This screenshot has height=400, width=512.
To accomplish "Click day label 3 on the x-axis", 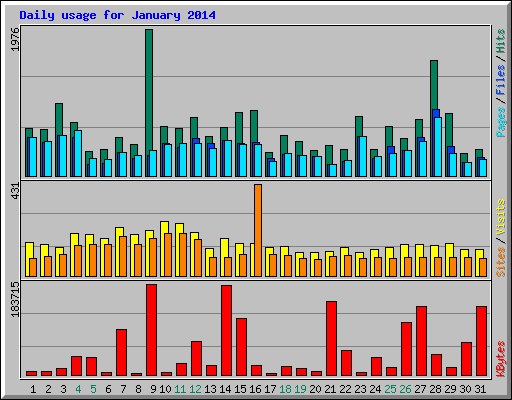I will pos(63,389).
